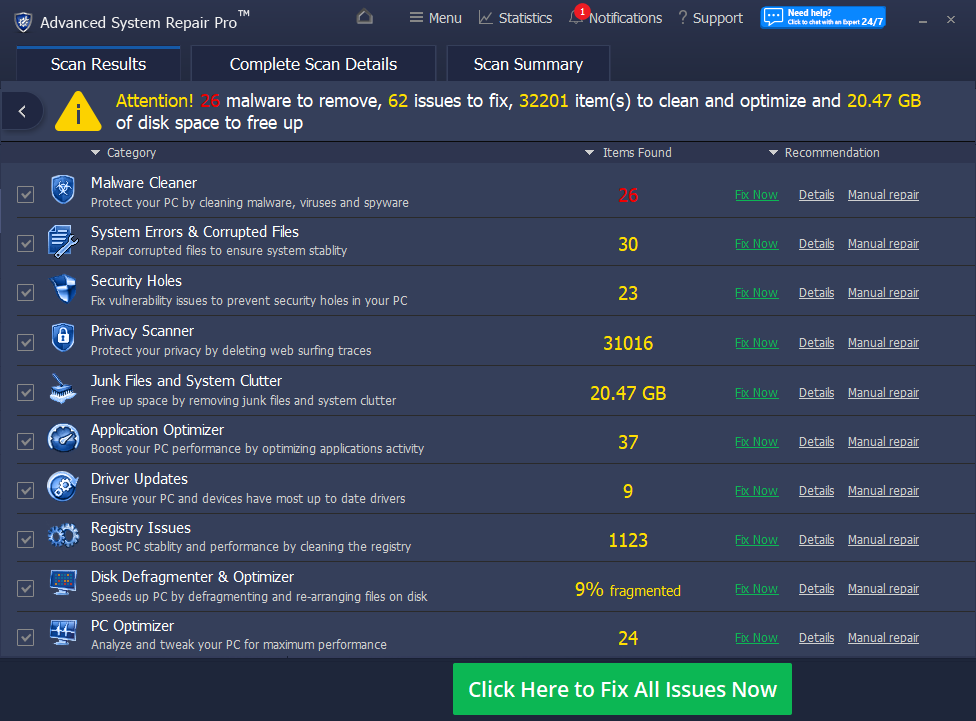
Task: Click Fix Now for Registry Issues
Action: (756, 539)
